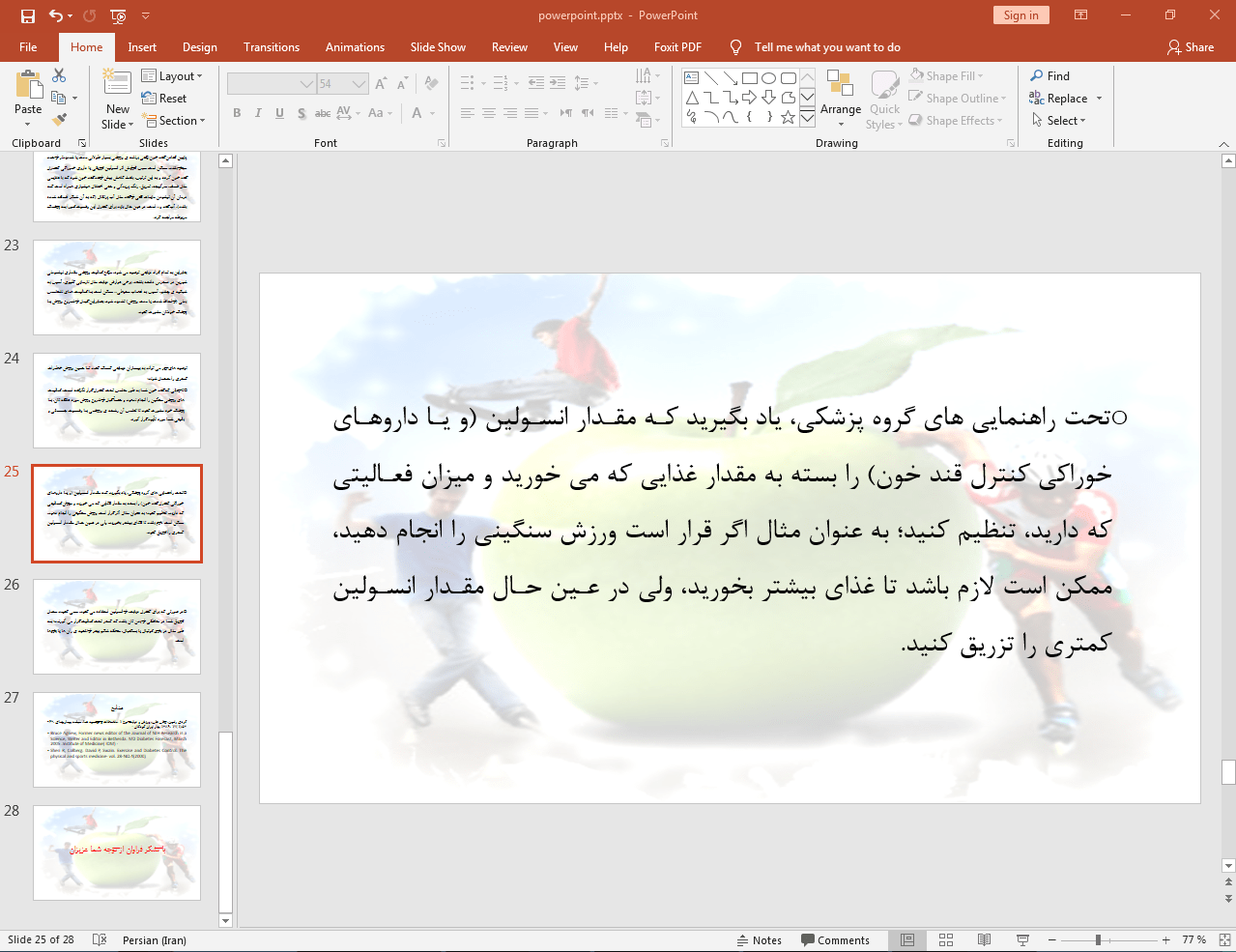
Task: Click the Sign in button
Action: click(1020, 14)
